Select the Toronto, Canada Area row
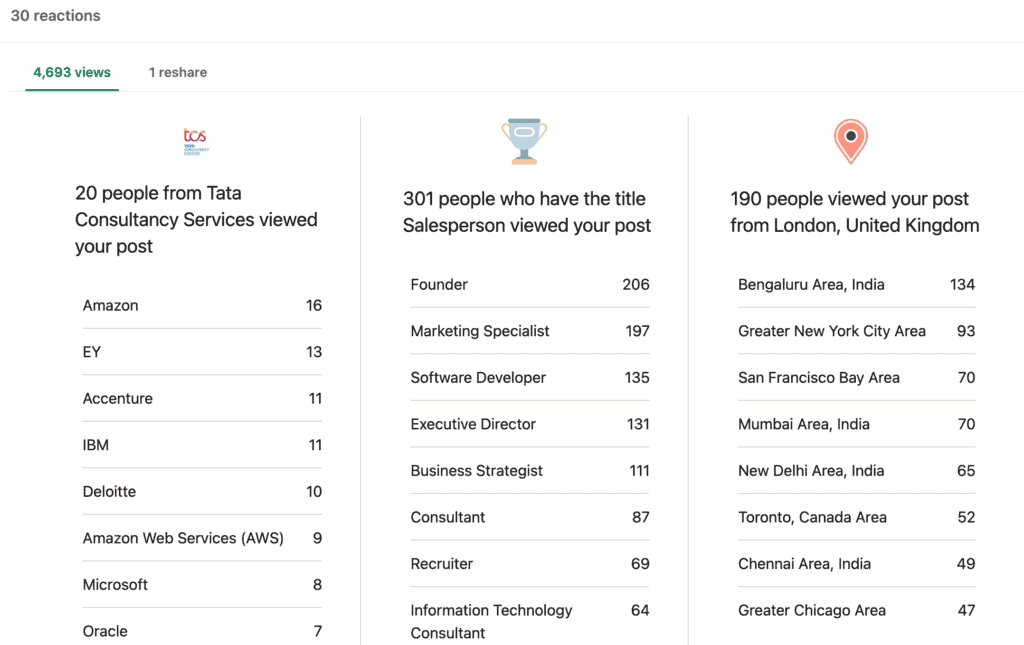 (856, 517)
